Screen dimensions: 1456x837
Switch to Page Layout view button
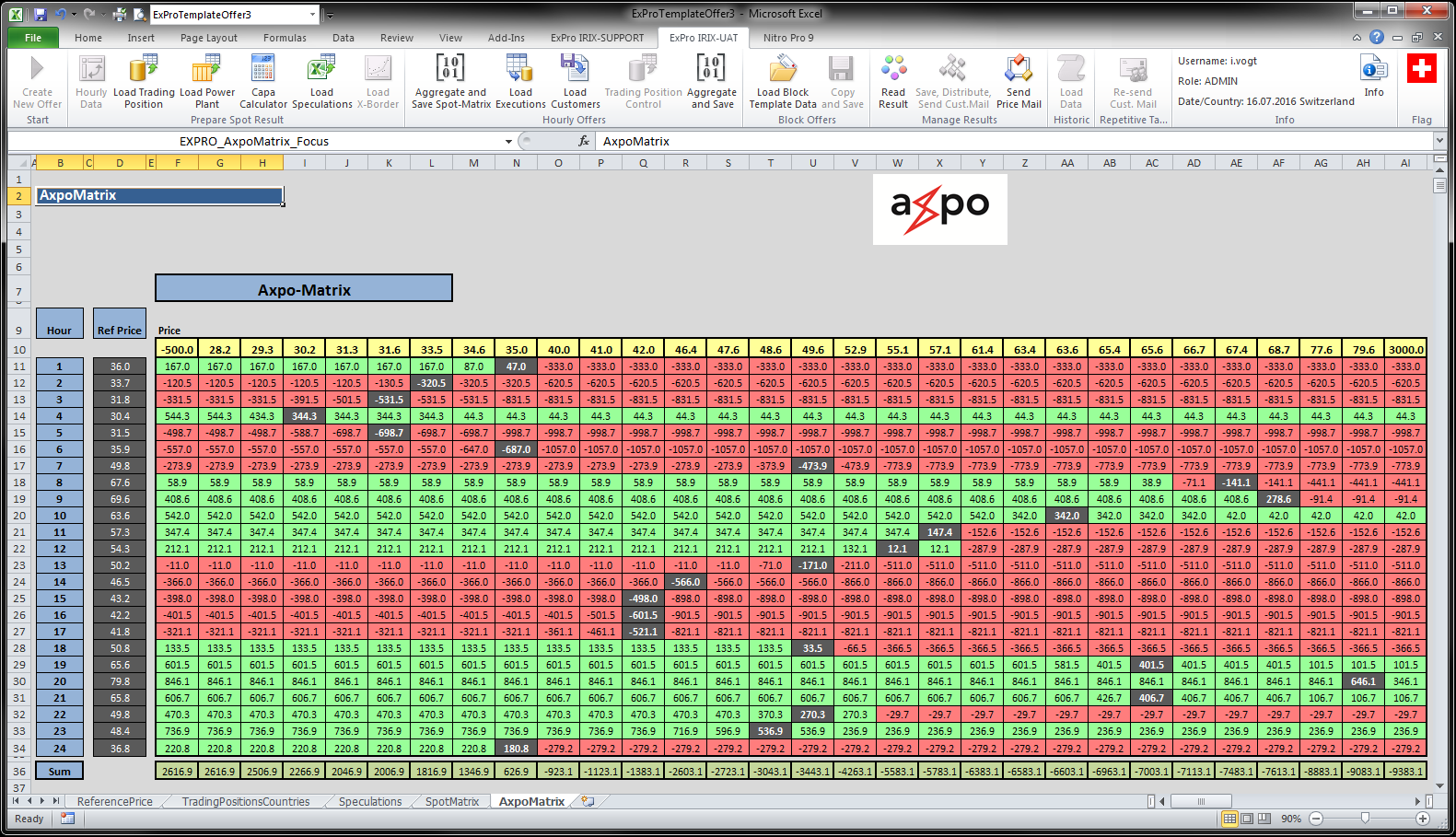point(1247,819)
